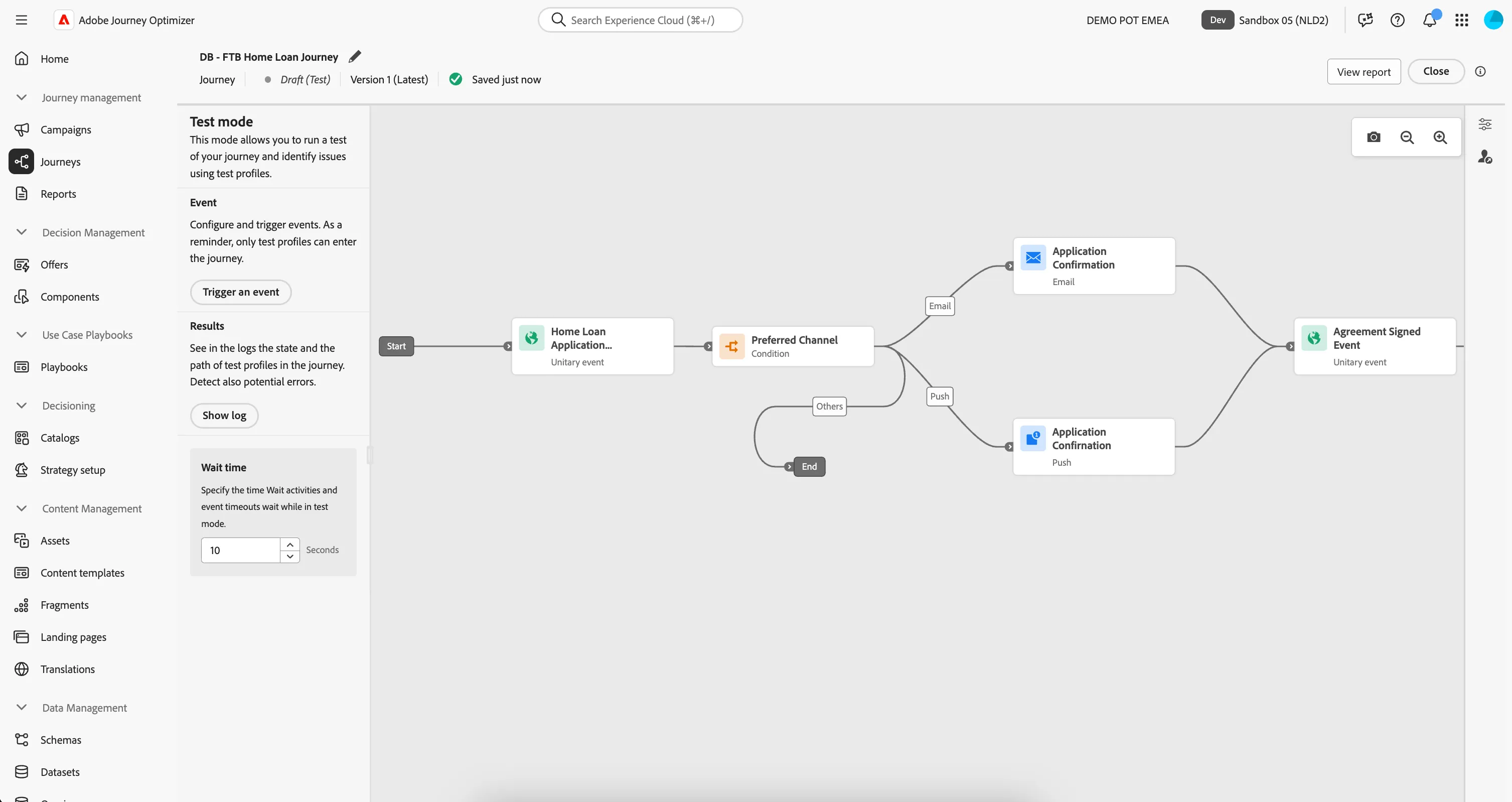Decrease wait time with down stepper

coord(290,556)
